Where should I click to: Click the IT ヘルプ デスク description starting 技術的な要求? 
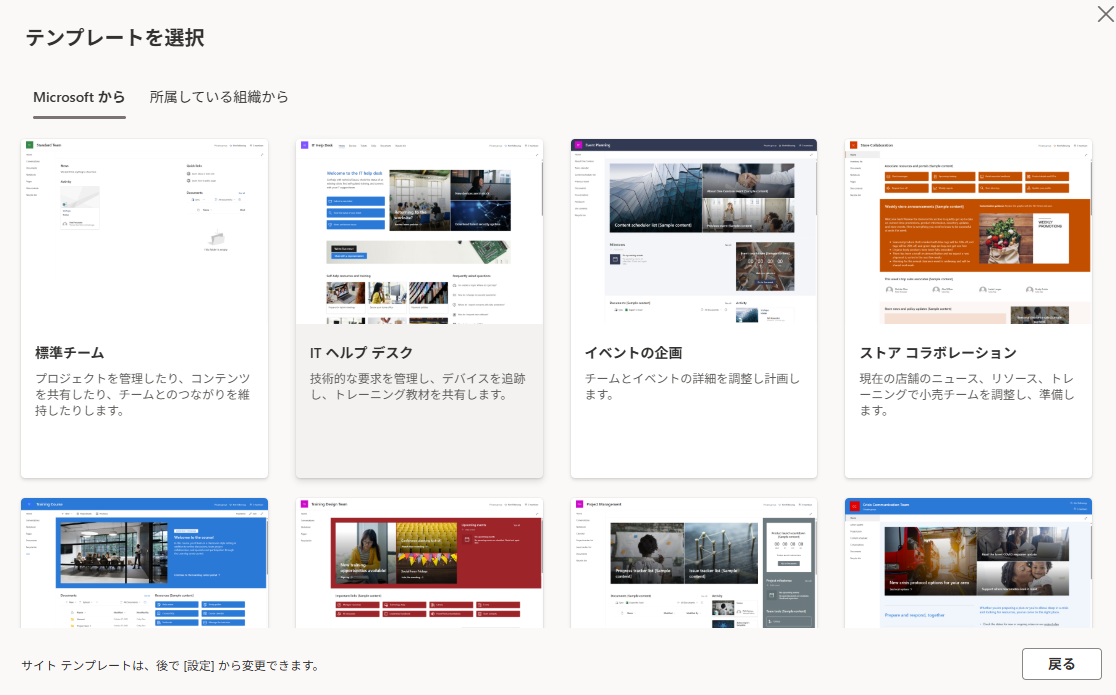click(418, 386)
